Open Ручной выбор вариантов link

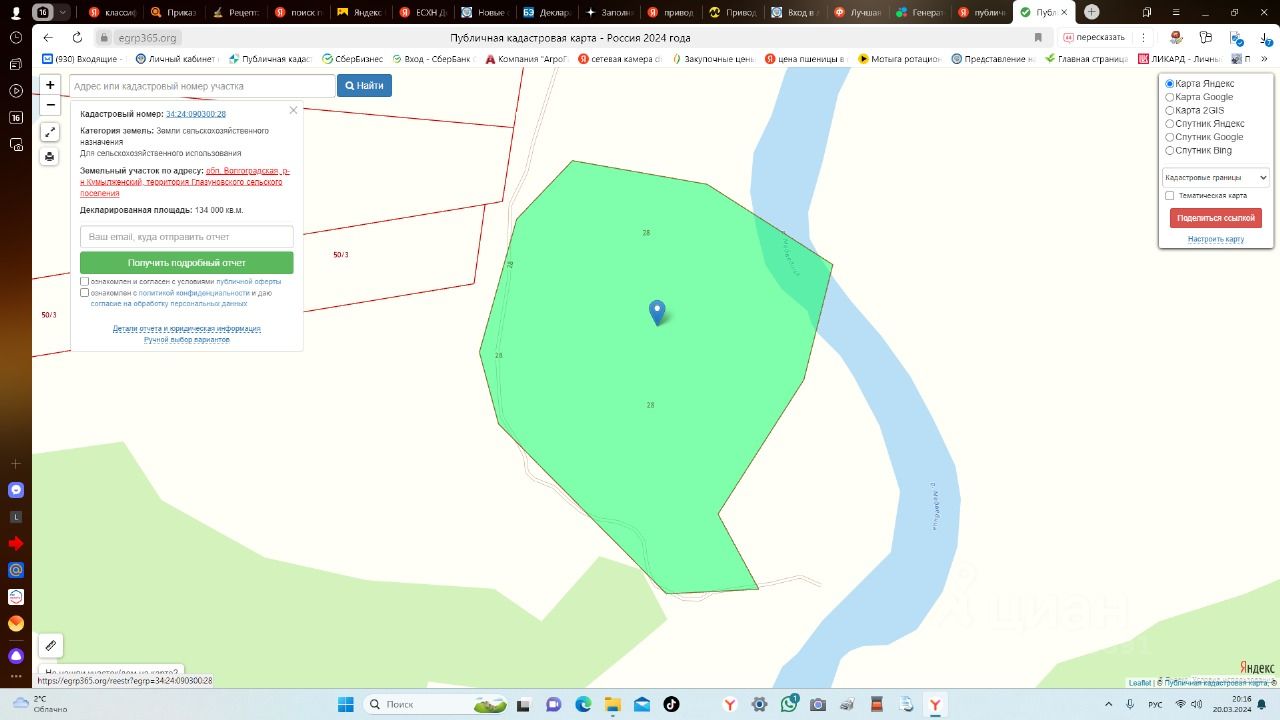pos(187,340)
